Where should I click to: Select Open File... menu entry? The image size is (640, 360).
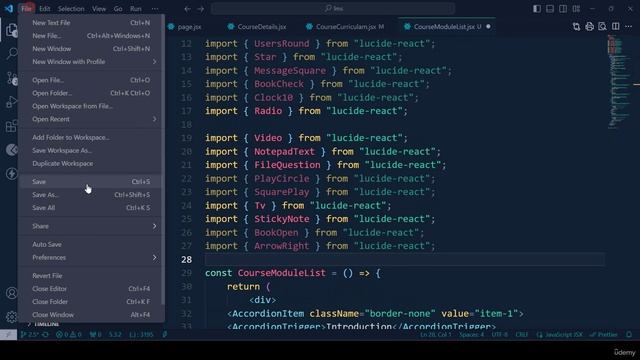pyautogui.click(x=91, y=80)
